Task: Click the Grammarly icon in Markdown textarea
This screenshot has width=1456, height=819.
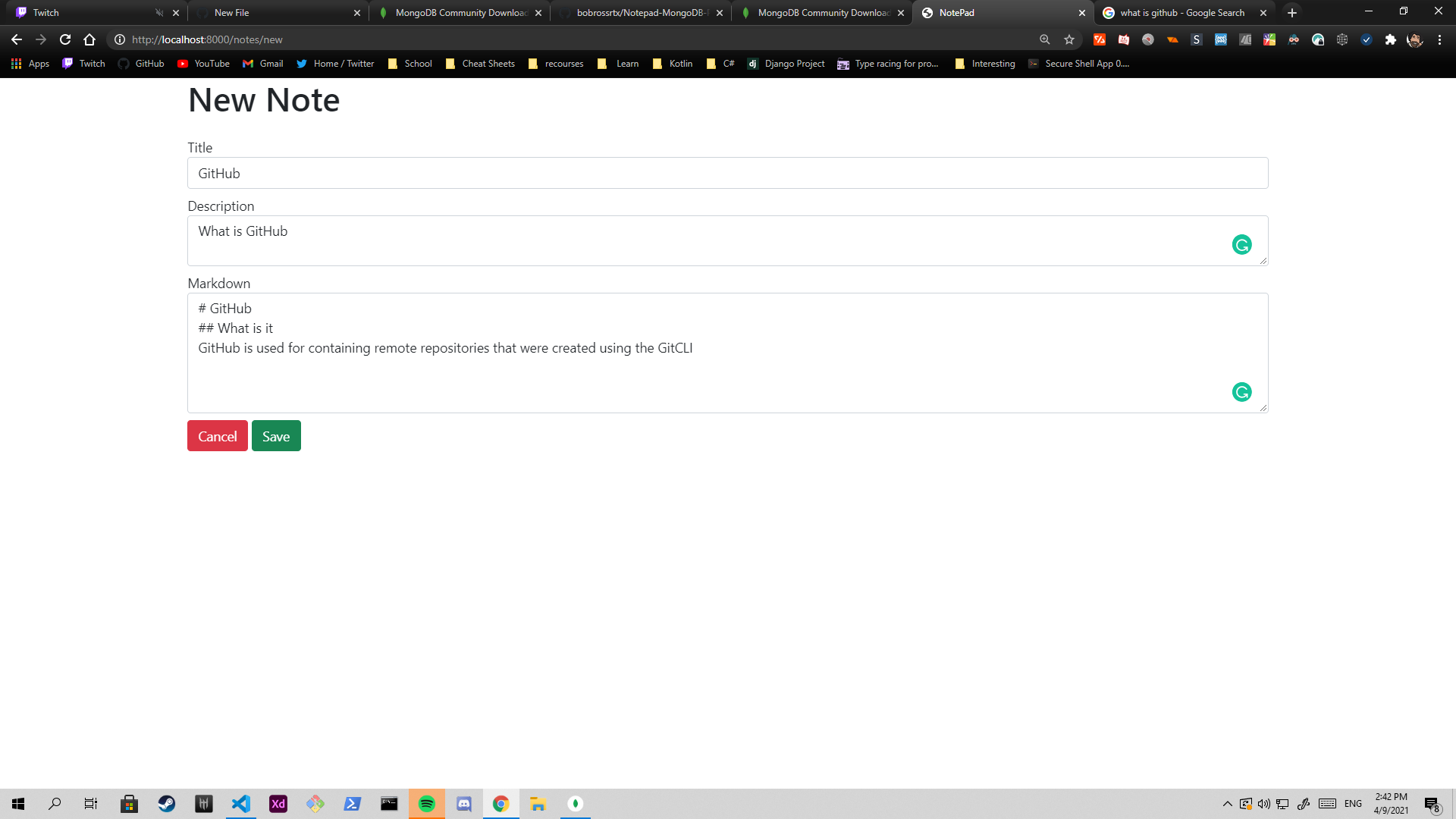Action: click(1241, 392)
